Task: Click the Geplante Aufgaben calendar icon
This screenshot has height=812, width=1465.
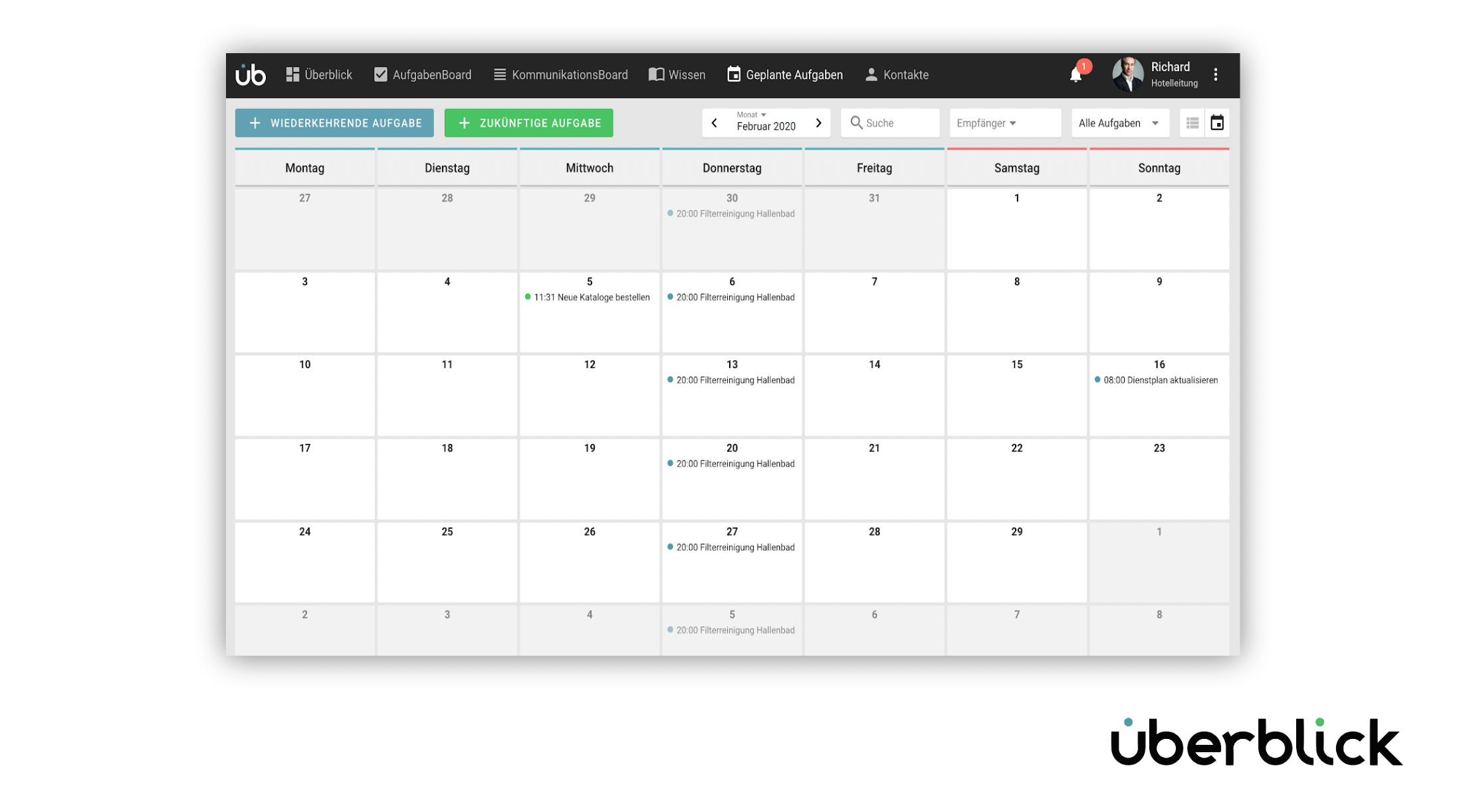Action: click(x=733, y=74)
